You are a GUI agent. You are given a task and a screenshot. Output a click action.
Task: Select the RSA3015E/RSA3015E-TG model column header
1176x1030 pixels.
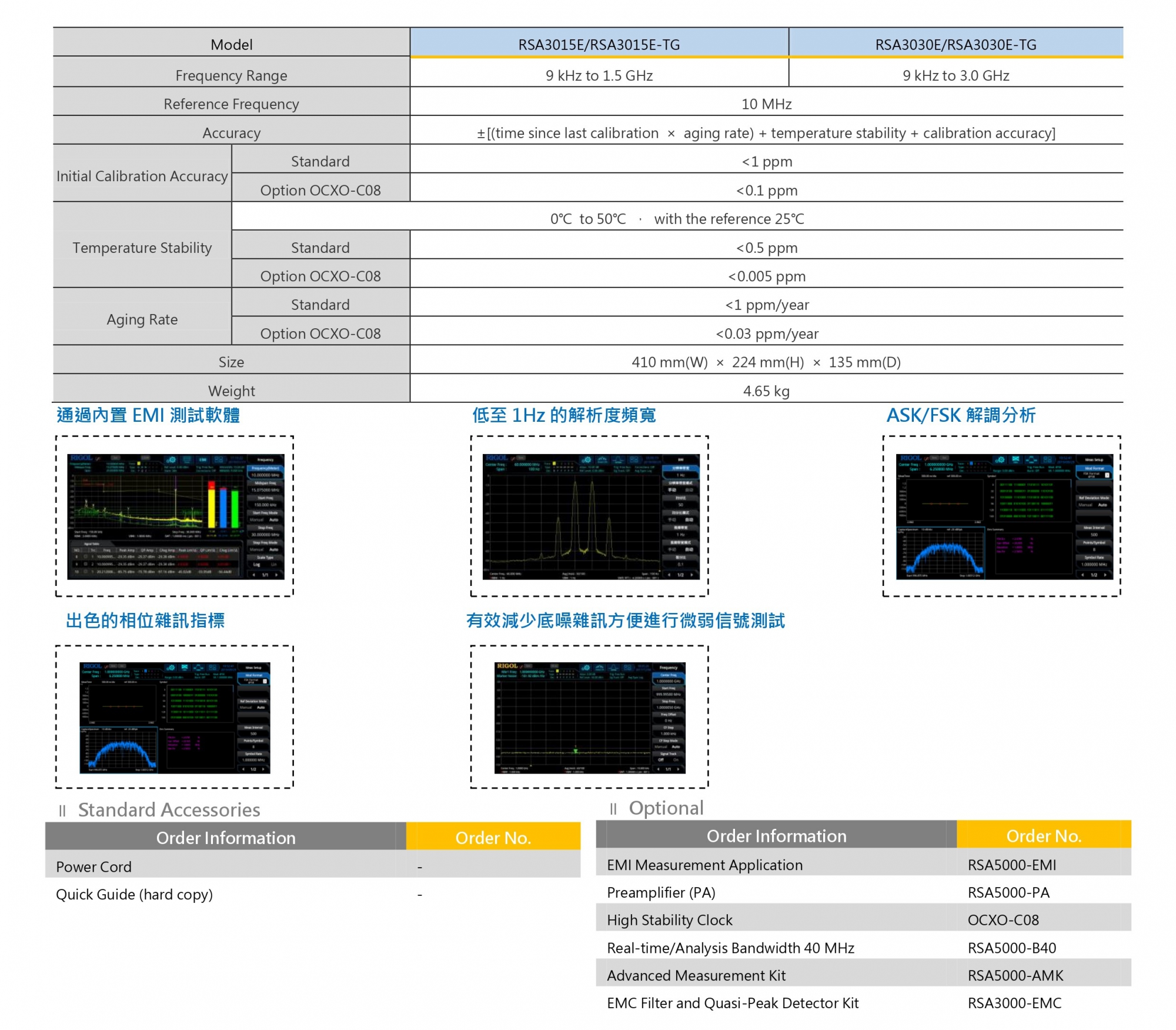pos(599,45)
